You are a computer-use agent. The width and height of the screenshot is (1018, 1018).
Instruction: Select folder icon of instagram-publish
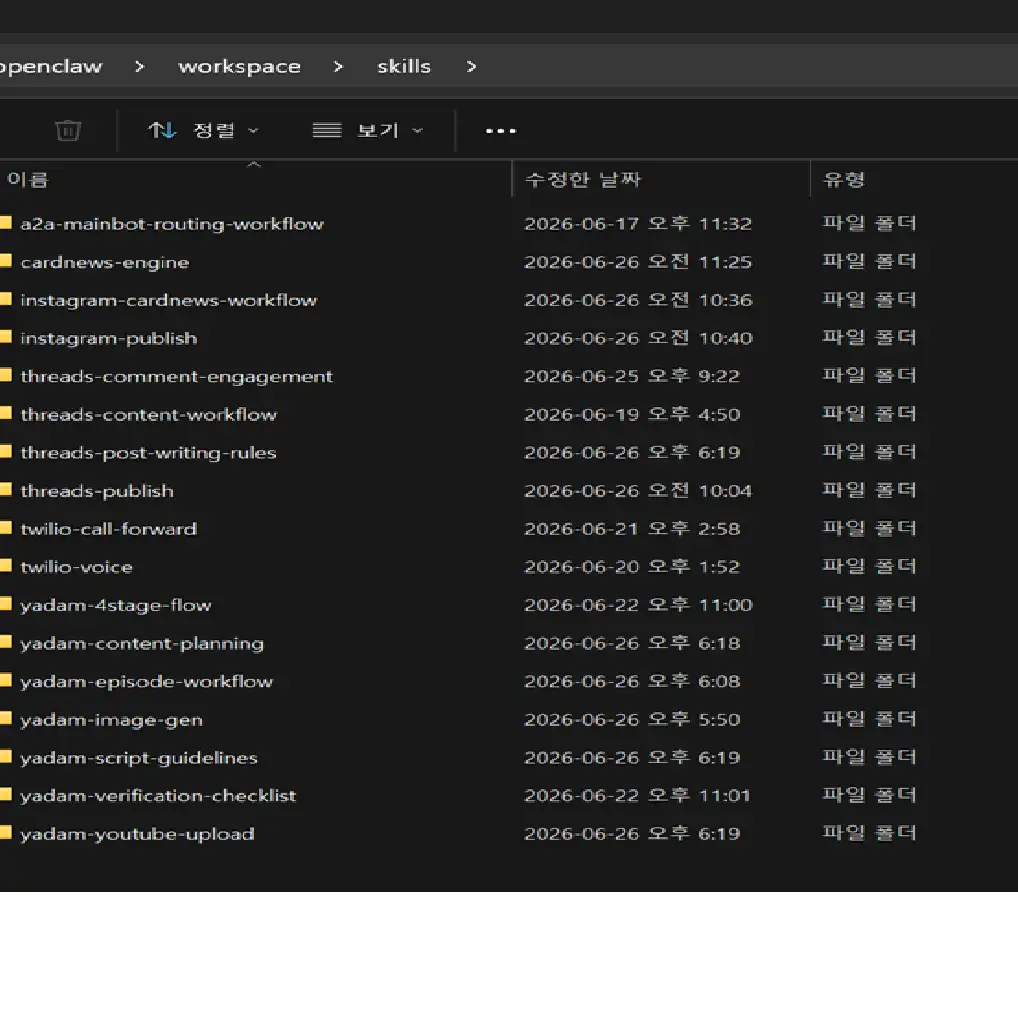pos(6,338)
